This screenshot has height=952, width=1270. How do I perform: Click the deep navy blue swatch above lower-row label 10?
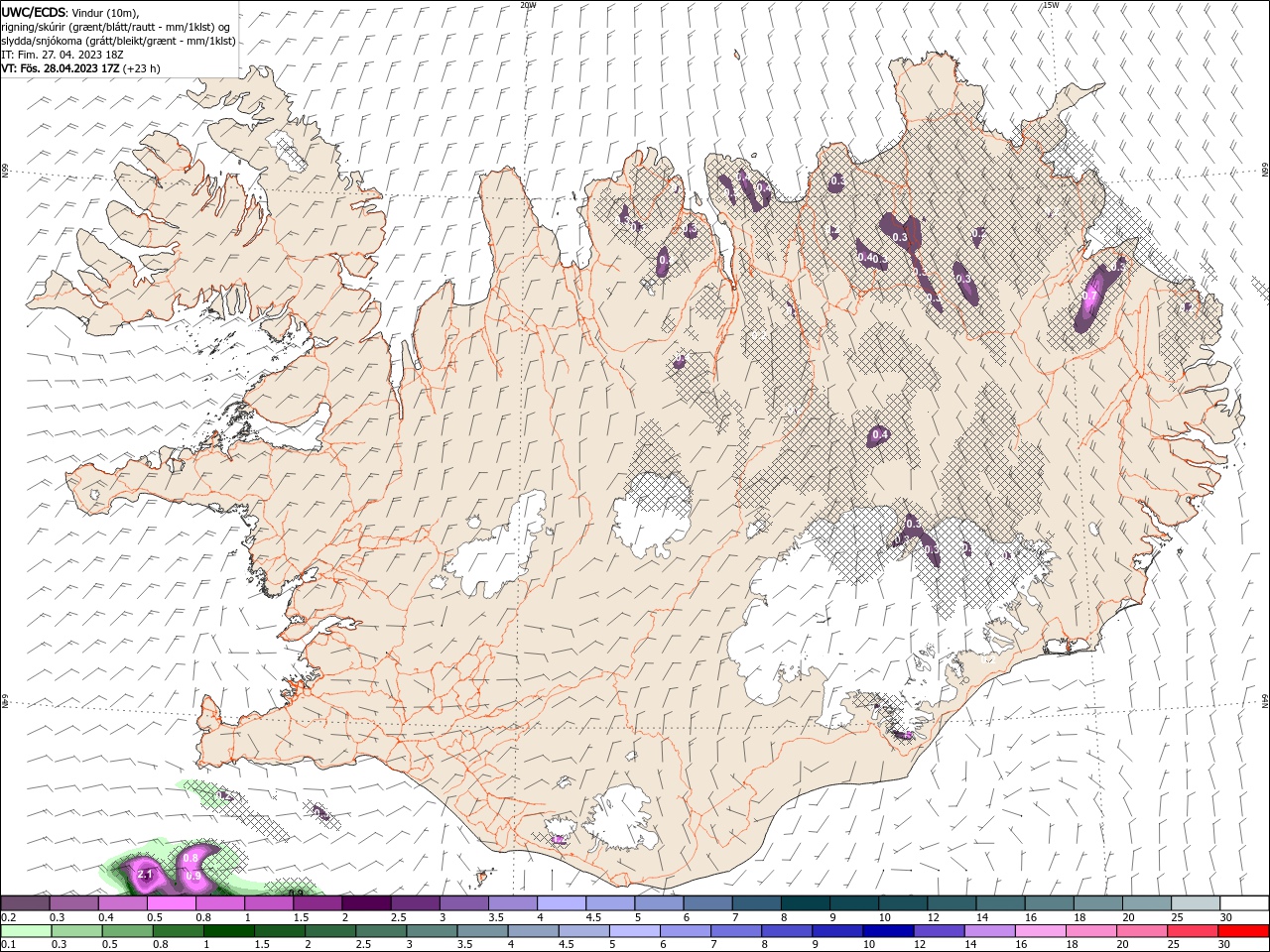[886, 931]
